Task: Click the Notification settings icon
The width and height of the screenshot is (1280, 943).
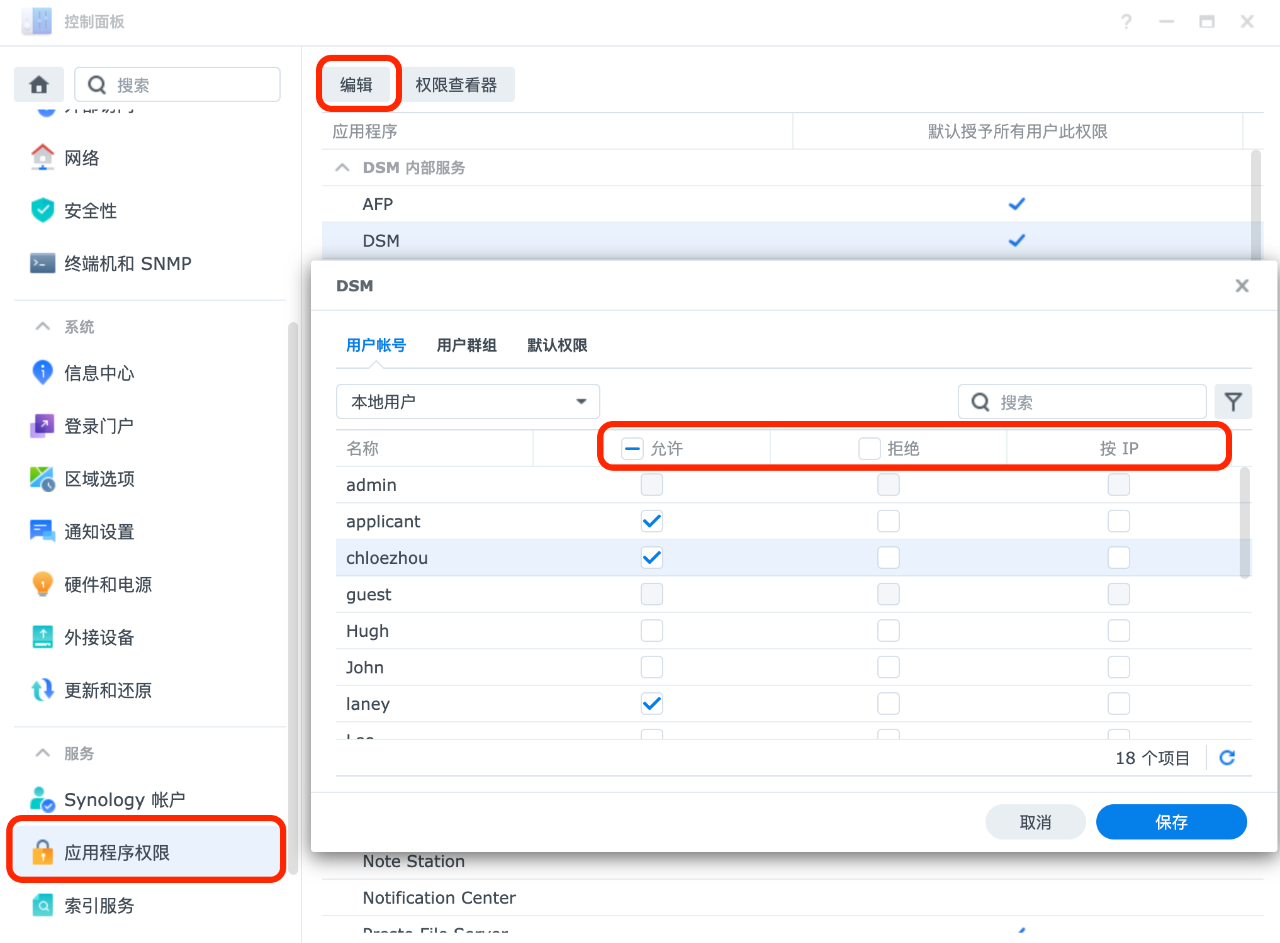Action: pyautogui.click(x=42, y=531)
